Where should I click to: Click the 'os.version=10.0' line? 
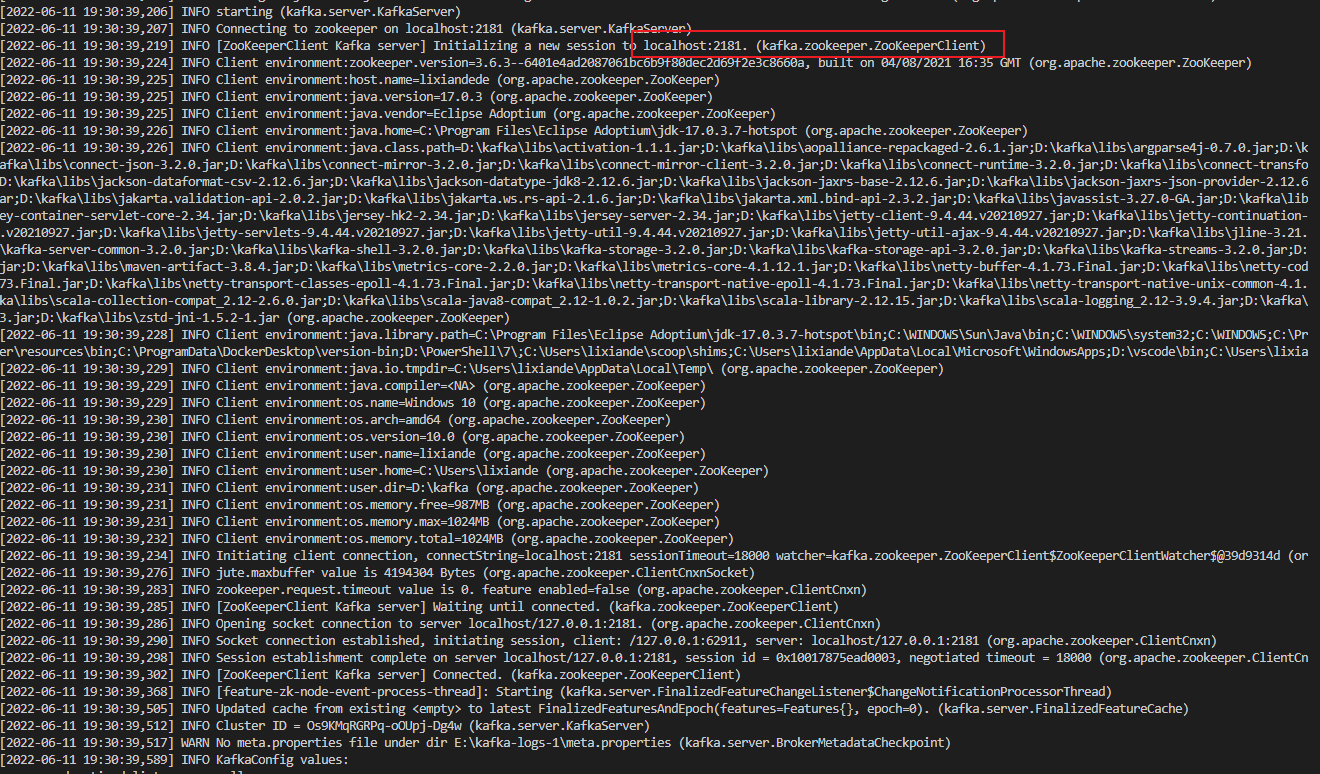343,436
